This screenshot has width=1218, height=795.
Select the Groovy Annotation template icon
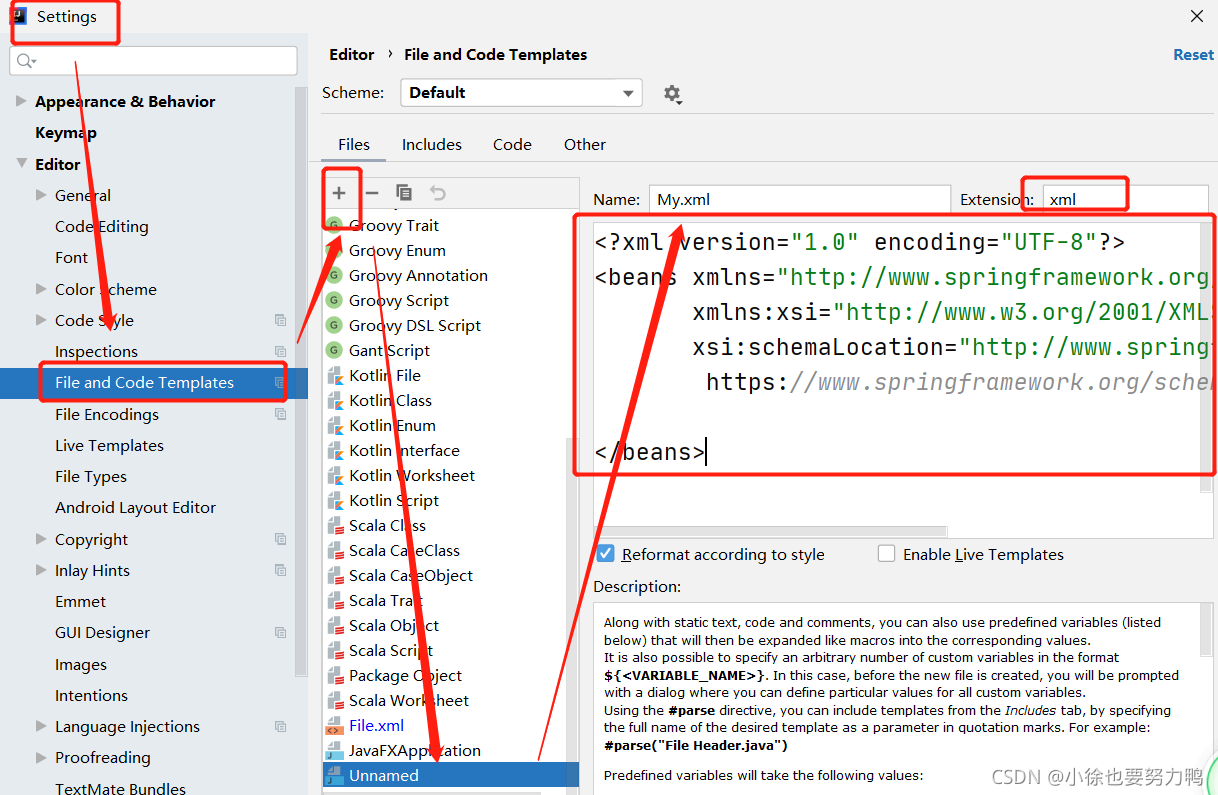[x=334, y=275]
